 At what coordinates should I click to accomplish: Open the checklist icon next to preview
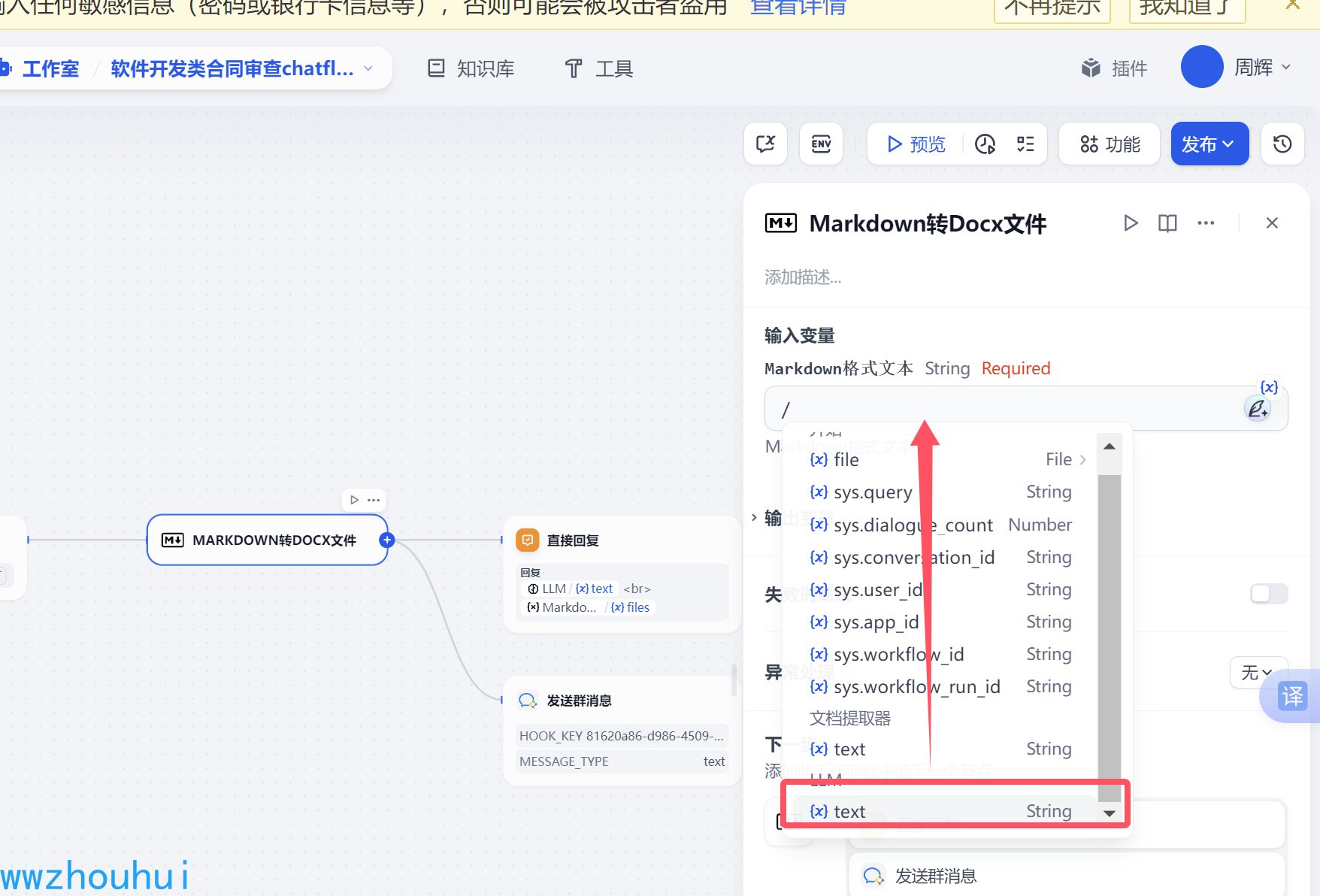(x=1025, y=144)
